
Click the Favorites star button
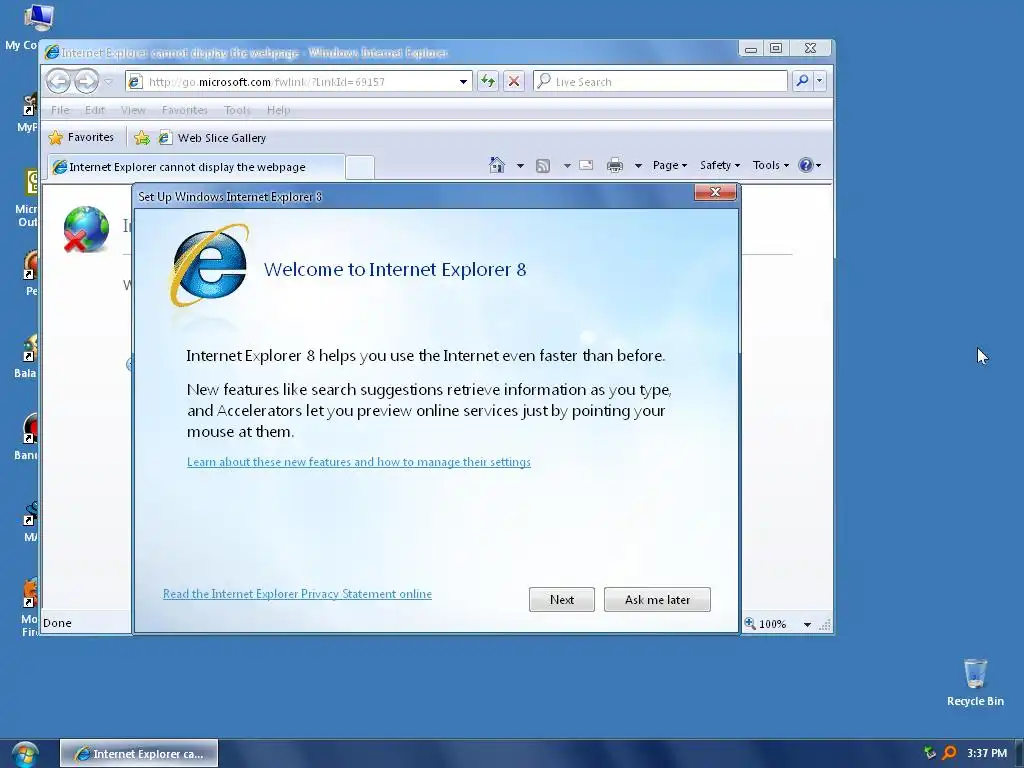click(x=81, y=137)
